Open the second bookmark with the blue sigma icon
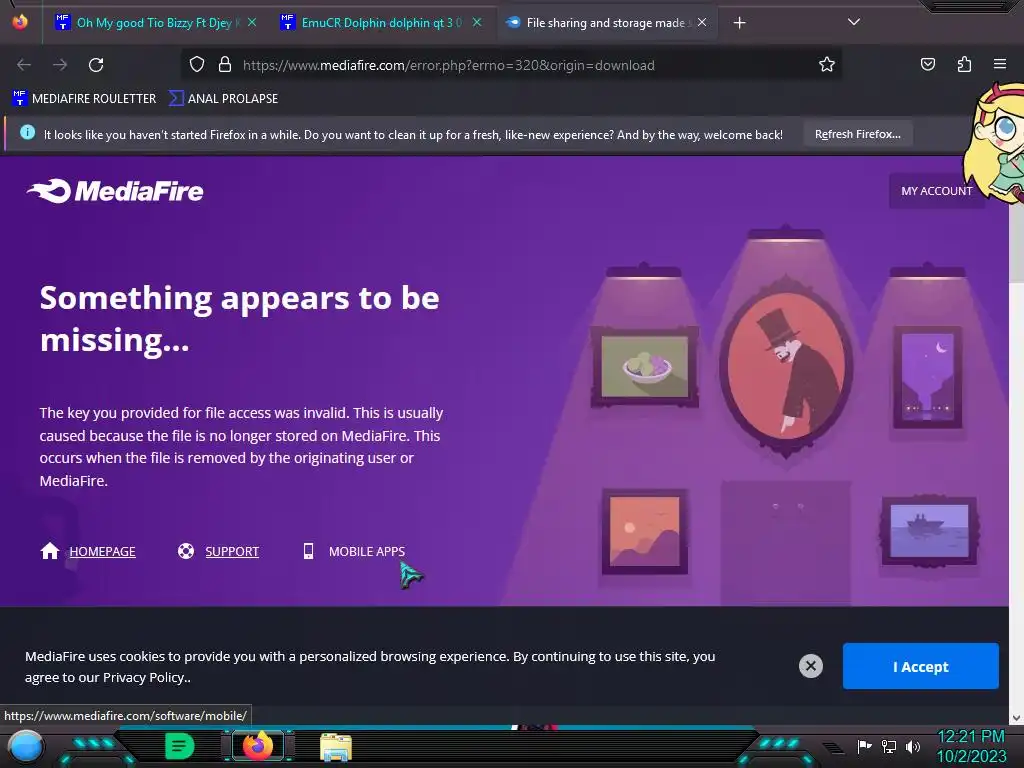Screen dimensions: 1024x768 [223, 99]
